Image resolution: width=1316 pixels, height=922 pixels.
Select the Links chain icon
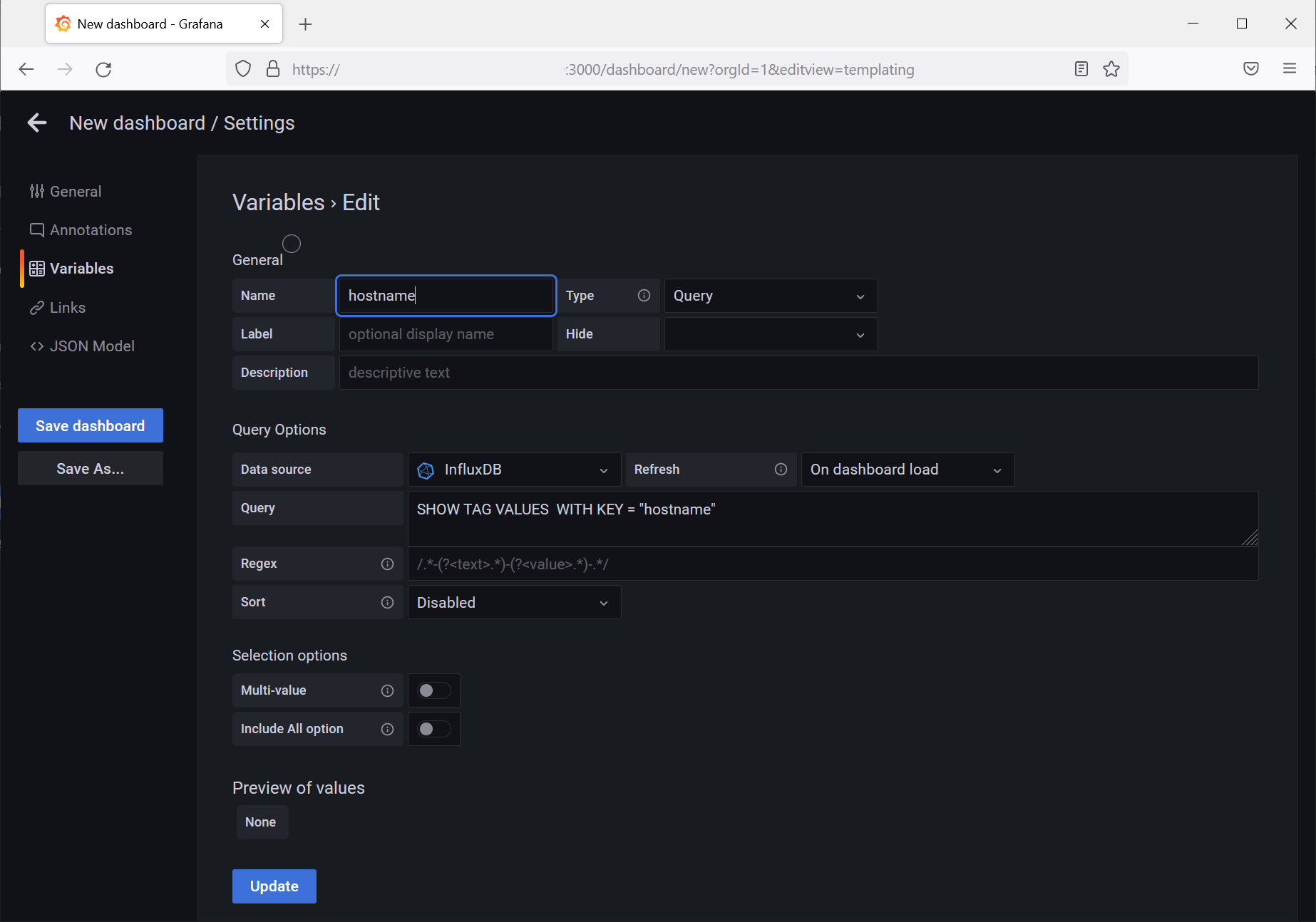(x=38, y=307)
